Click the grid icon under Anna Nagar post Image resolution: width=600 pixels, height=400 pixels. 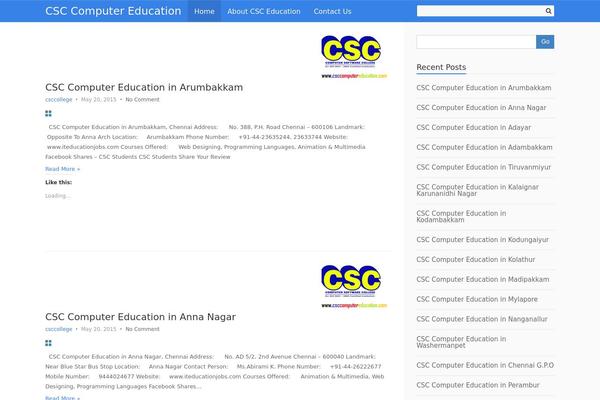point(48,343)
